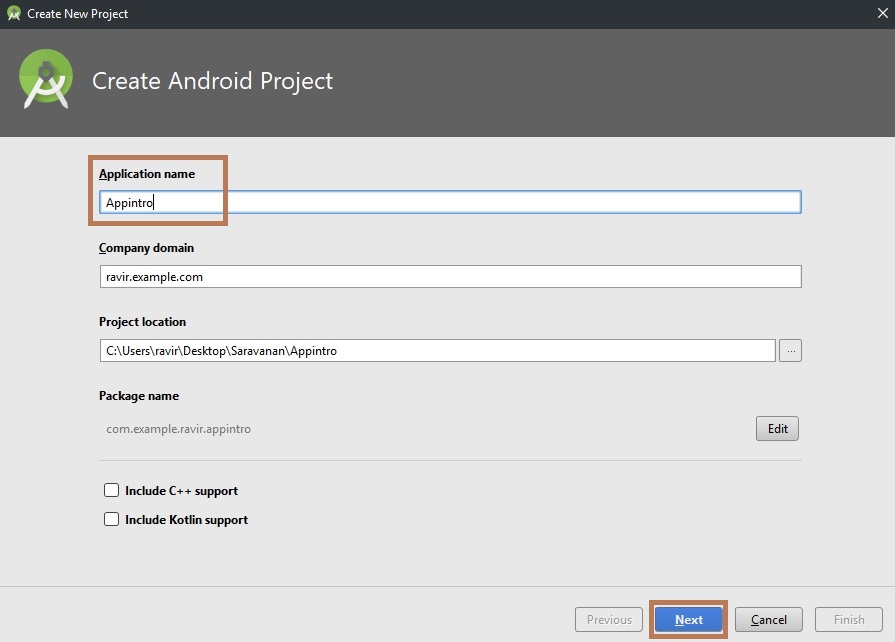Click the com.example.ravir.appintro package name text
This screenshot has width=895, height=642.
[179, 429]
